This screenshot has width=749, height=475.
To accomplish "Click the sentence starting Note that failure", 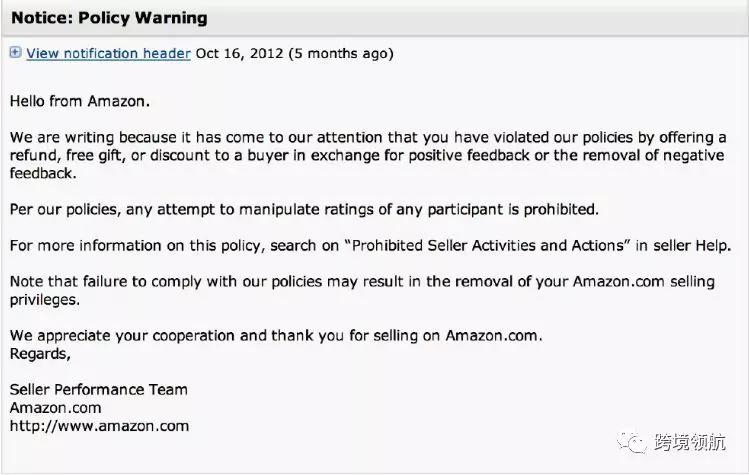I will click(362, 281).
